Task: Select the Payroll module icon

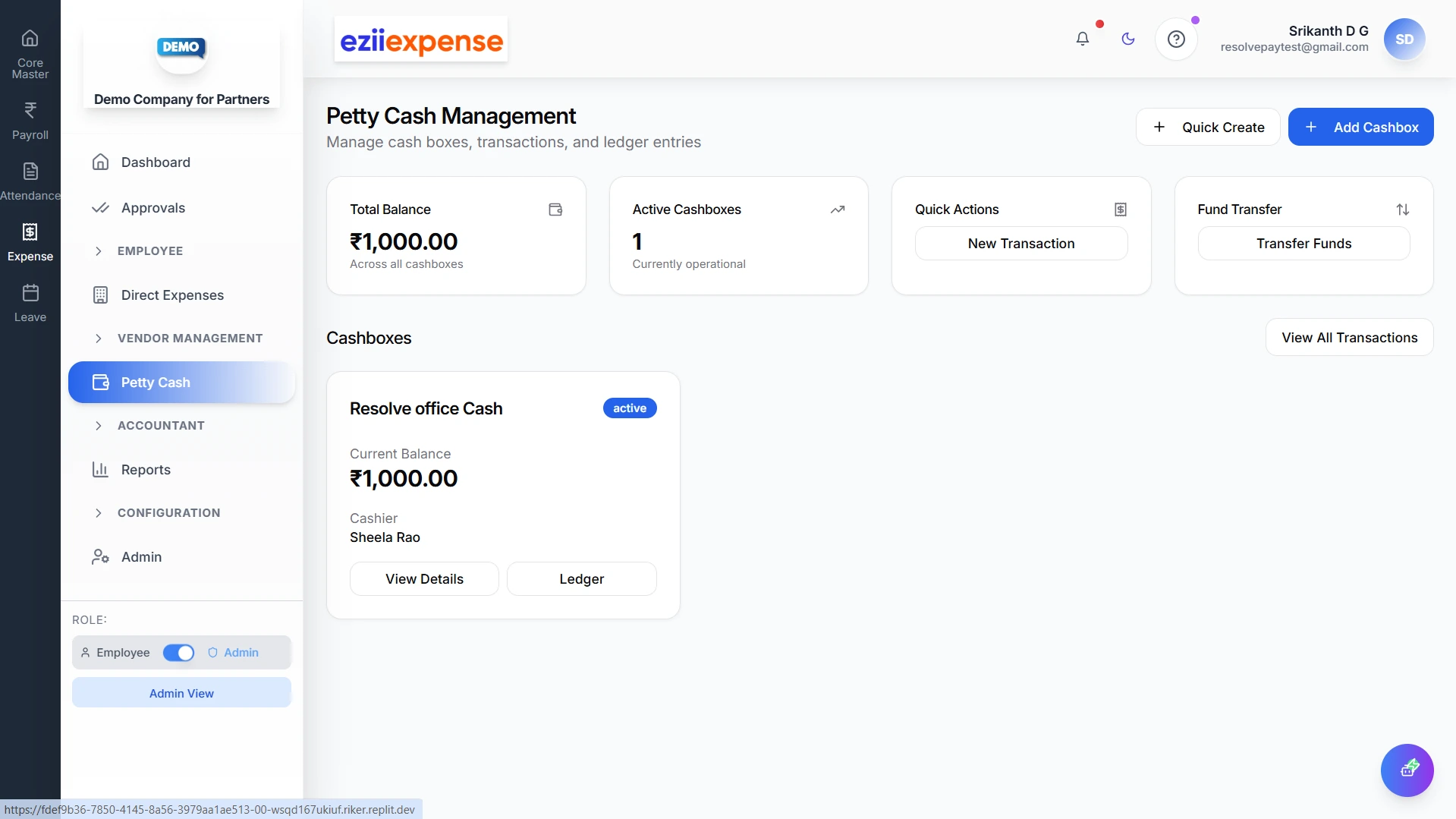Action: point(30,112)
